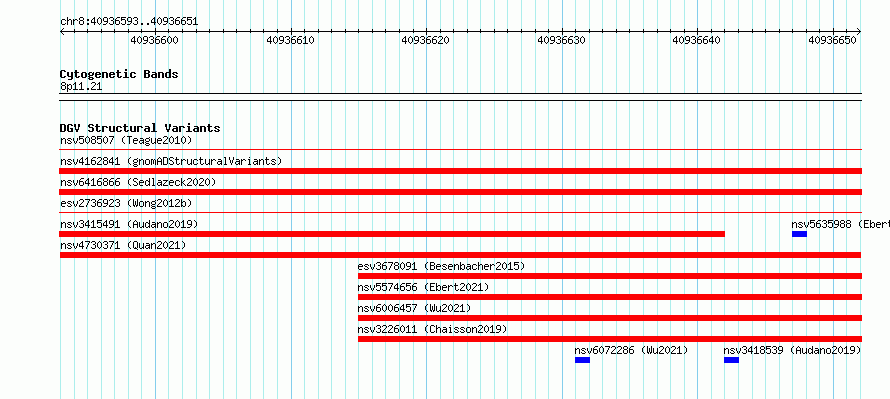
Task: Click the 8p11.21 cytogenetic band bar
Action: click(461, 97)
